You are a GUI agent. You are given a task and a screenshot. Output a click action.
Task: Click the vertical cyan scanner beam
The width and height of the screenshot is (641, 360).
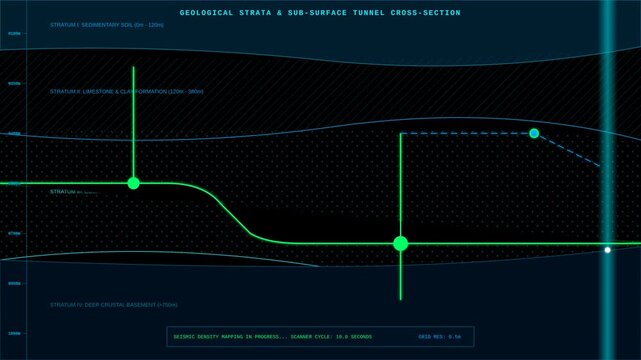point(607,180)
